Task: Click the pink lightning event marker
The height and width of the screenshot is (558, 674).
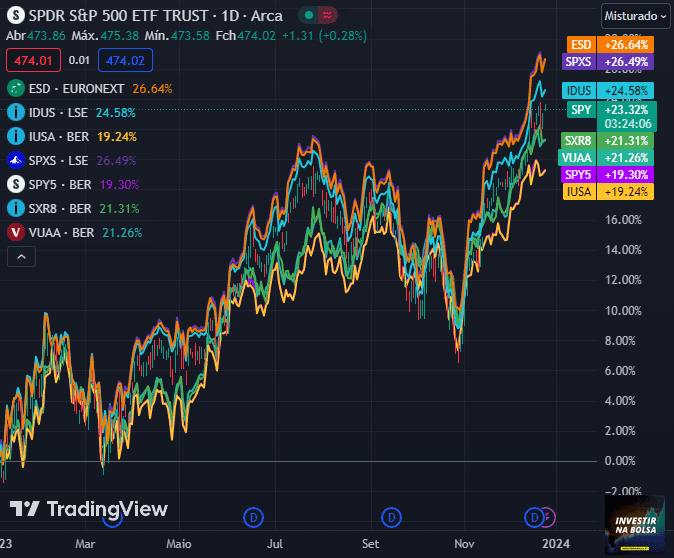Action: coord(548,518)
